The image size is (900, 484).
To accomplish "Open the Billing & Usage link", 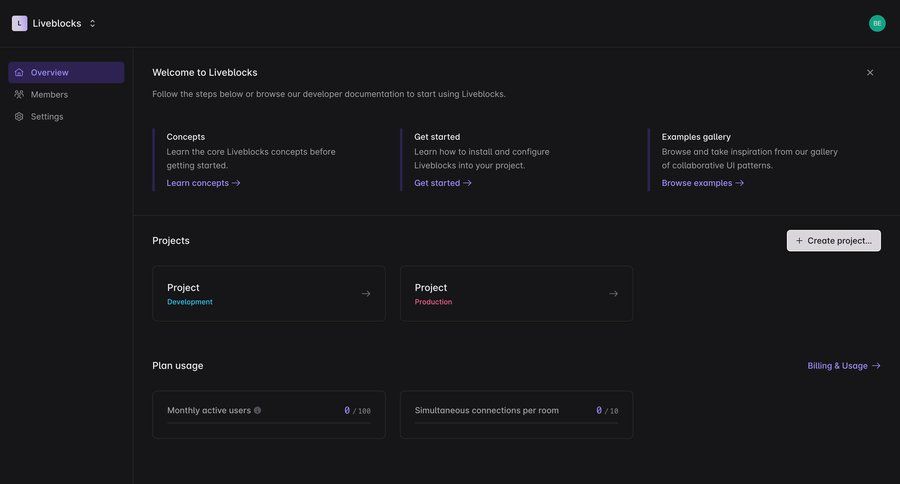I will pos(844,366).
